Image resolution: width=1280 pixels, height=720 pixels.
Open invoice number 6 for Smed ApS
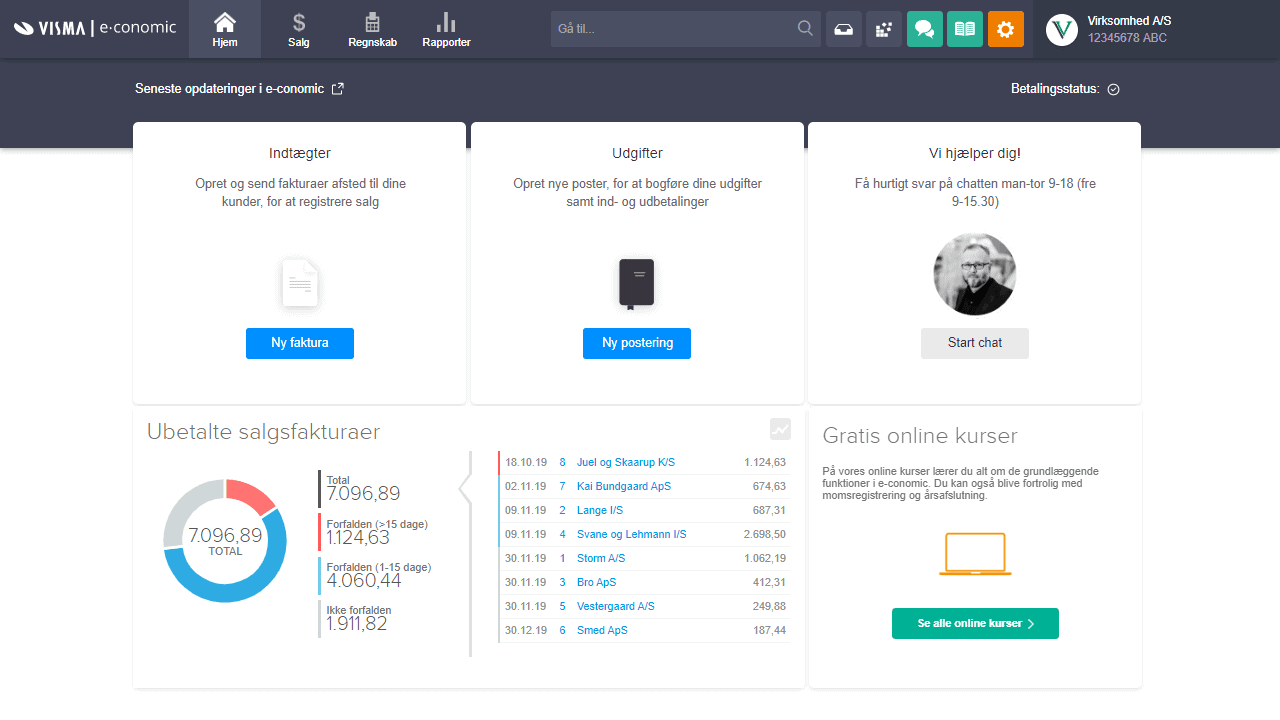563,630
